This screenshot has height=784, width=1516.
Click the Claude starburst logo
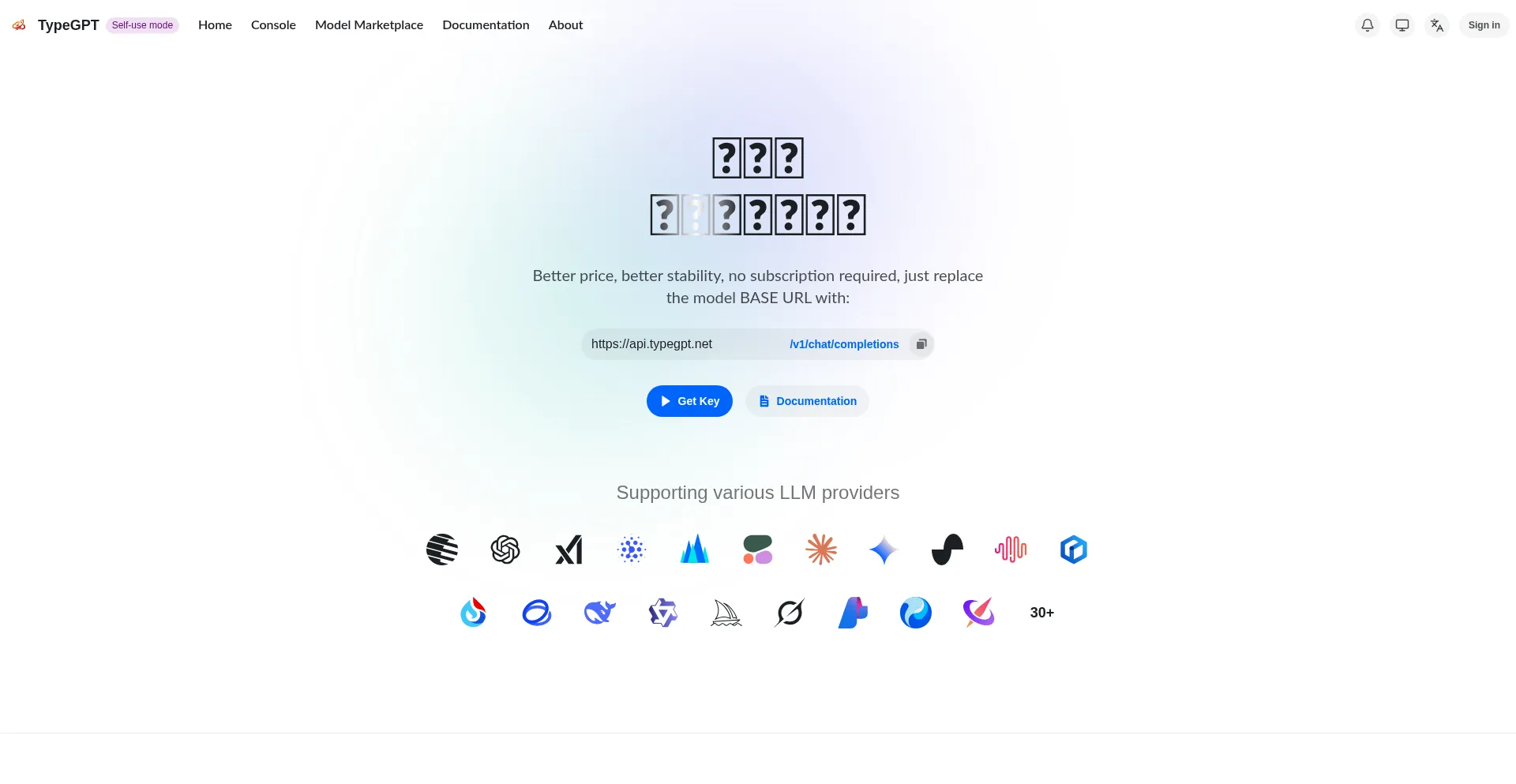pos(821,550)
